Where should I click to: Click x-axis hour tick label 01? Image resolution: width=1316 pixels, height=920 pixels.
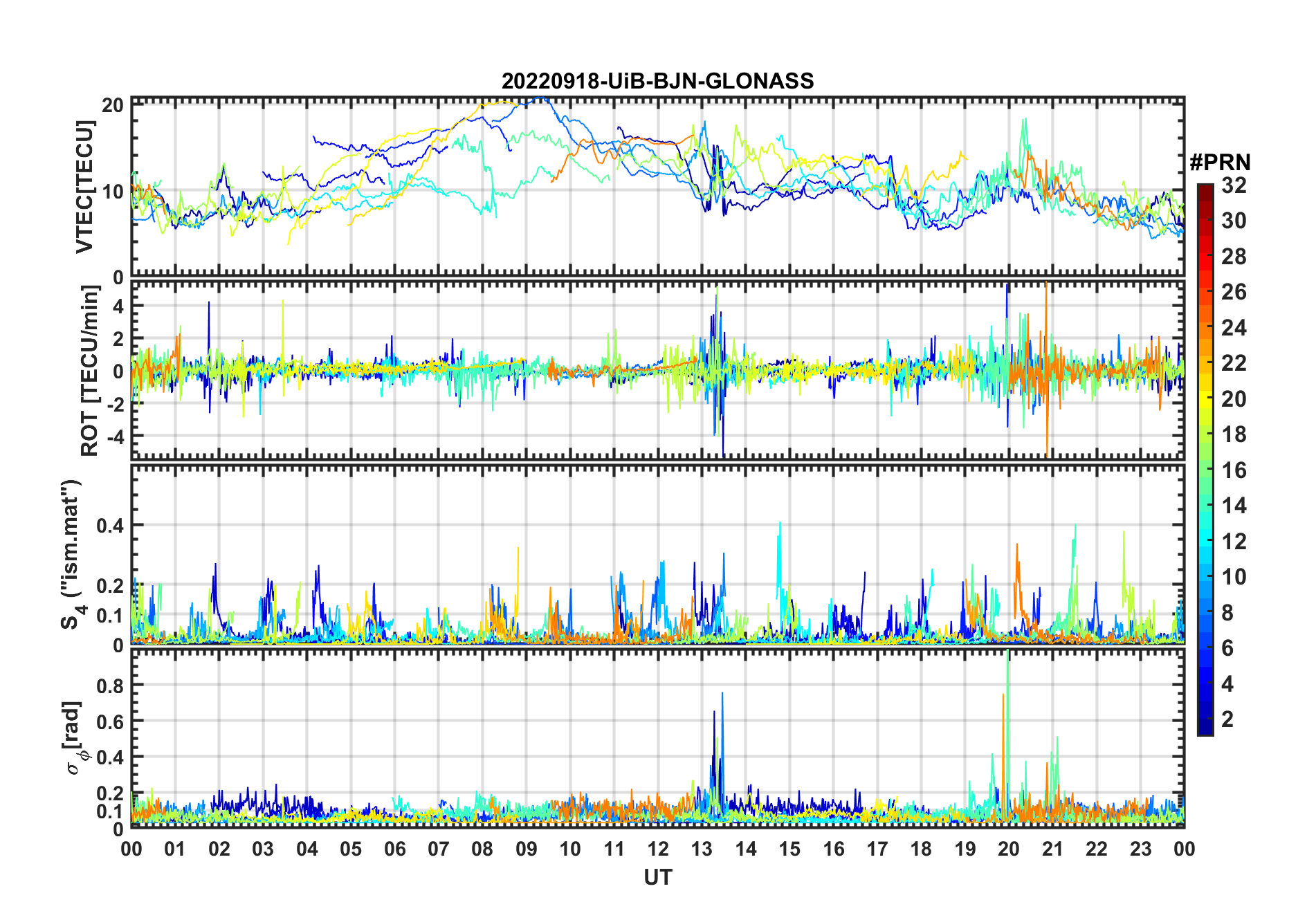175,849
